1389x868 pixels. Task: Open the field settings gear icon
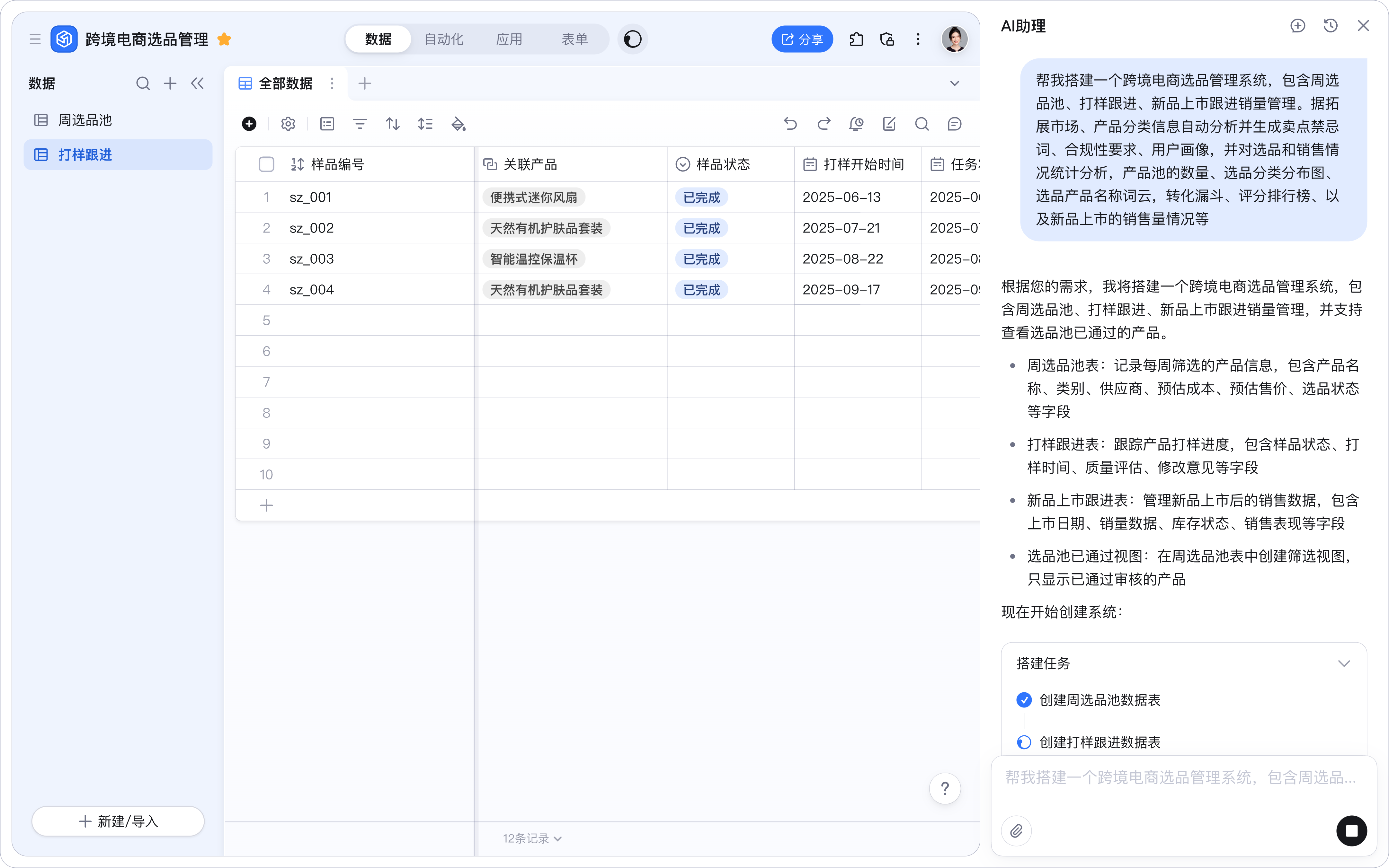pos(288,123)
